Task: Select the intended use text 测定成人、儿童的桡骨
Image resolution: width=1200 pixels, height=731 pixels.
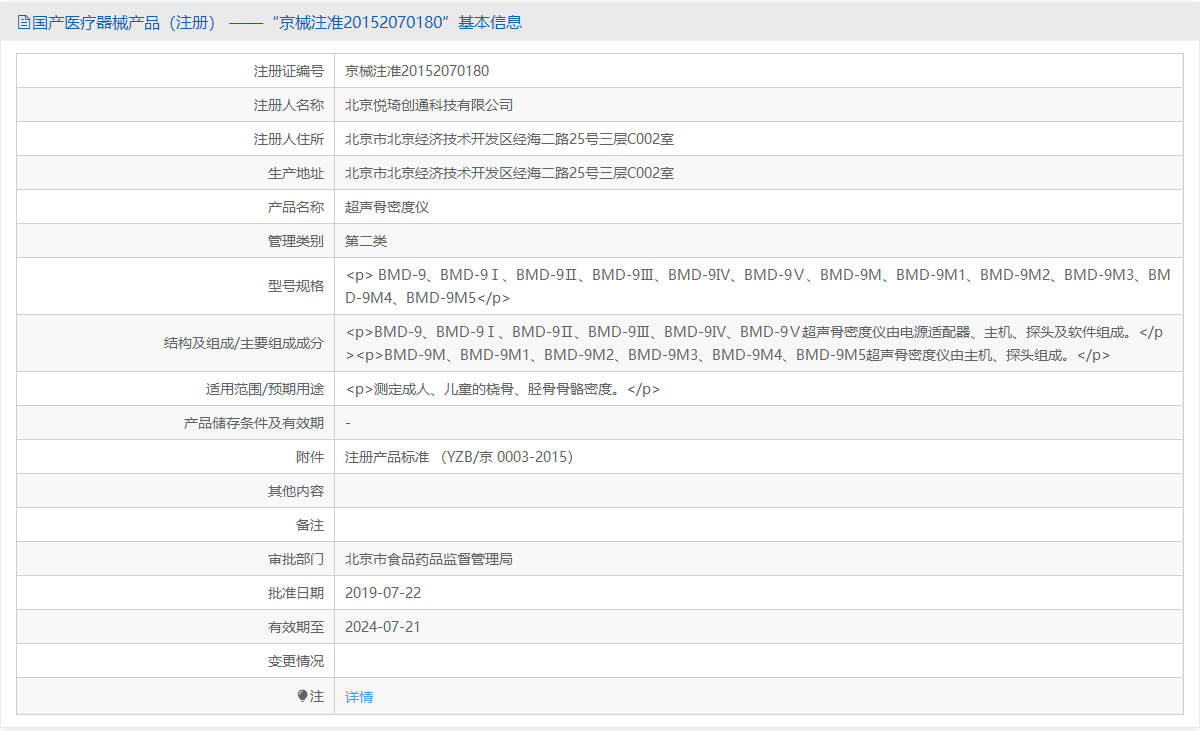Action: pyautogui.click(x=502, y=389)
